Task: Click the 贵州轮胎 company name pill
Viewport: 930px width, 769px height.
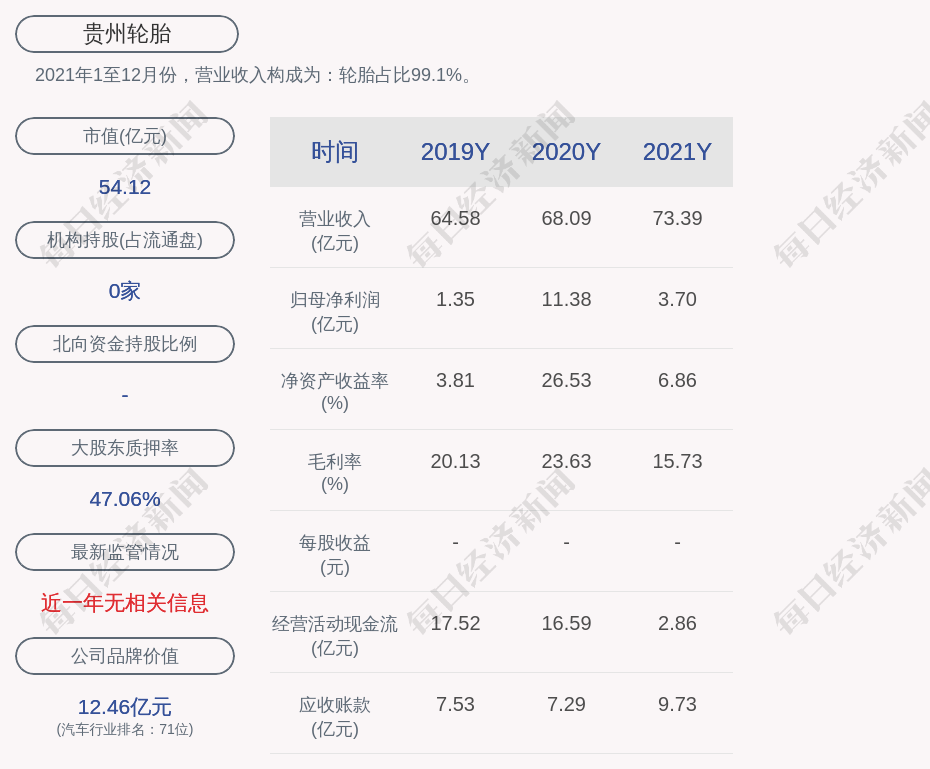Action: (x=127, y=34)
